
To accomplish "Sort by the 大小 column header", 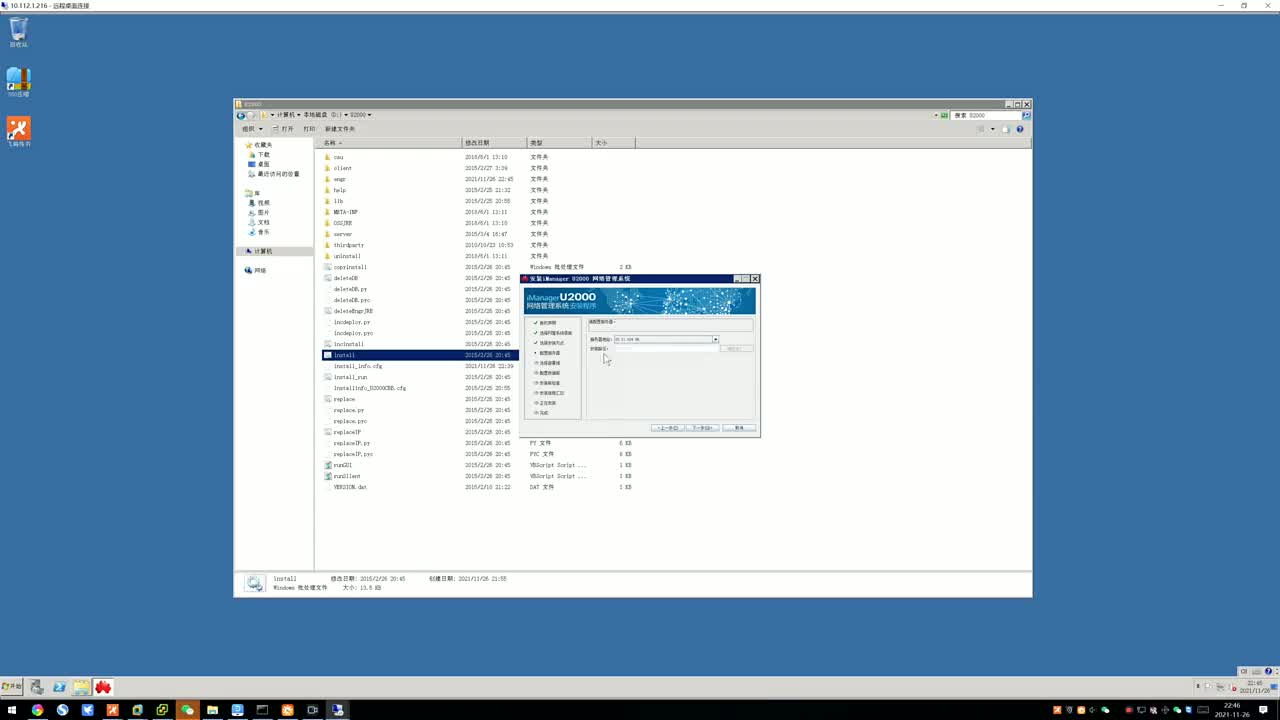I will pyautogui.click(x=613, y=143).
